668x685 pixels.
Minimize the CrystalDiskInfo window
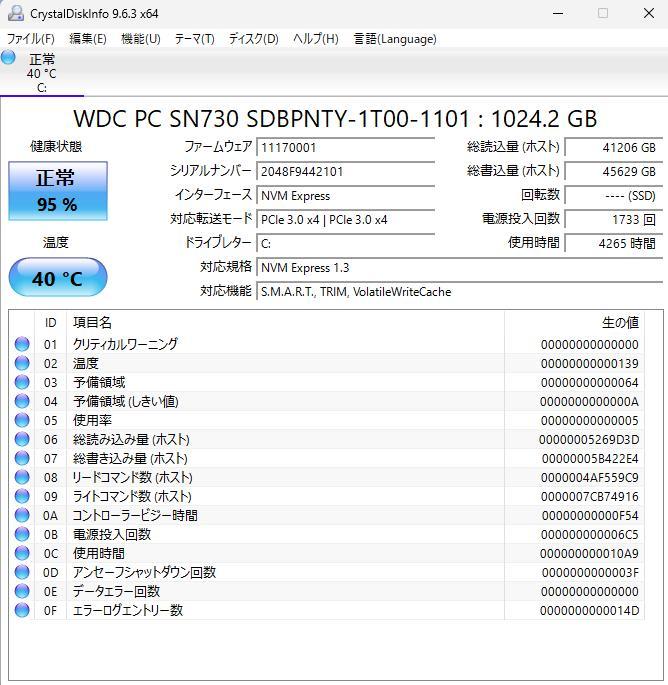[x=558, y=14]
